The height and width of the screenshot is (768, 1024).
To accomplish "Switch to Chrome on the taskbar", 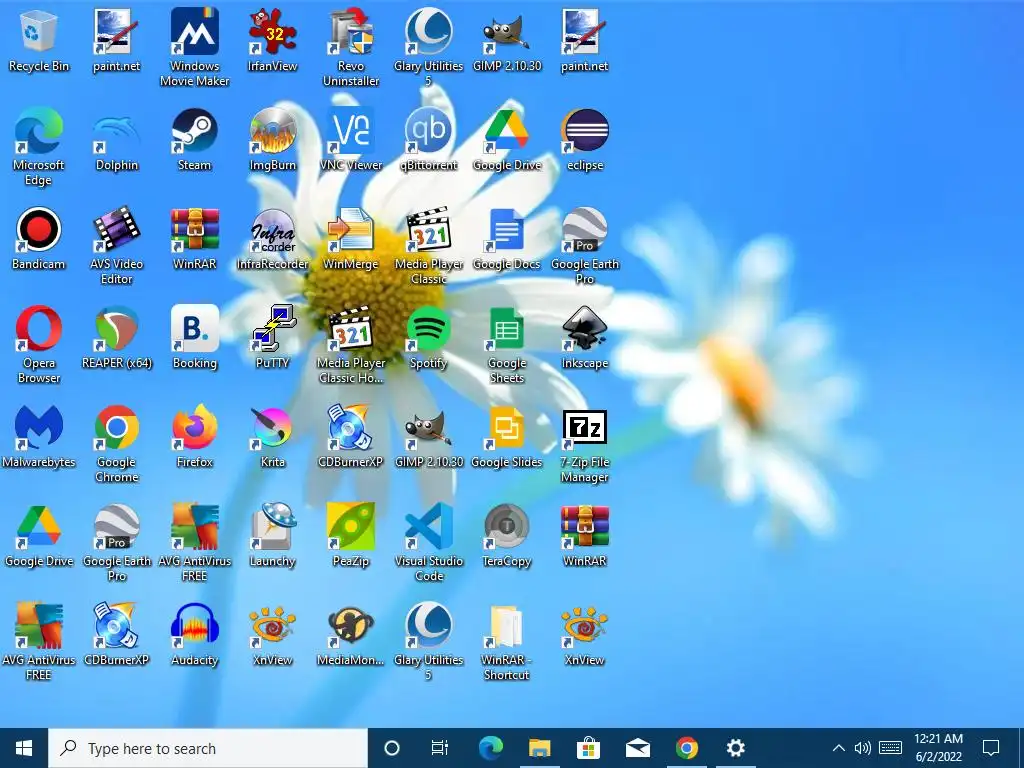I will 686,748.
